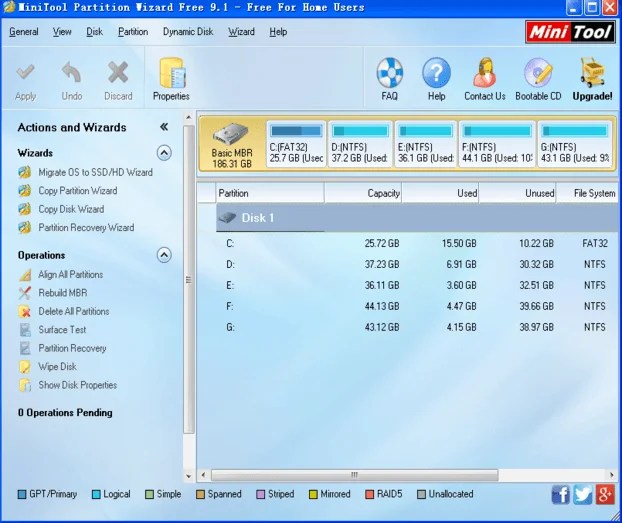Viewport: 622px width, 523px height.
Task: Click the MiniTool logo
Action: tap(570, 32)
